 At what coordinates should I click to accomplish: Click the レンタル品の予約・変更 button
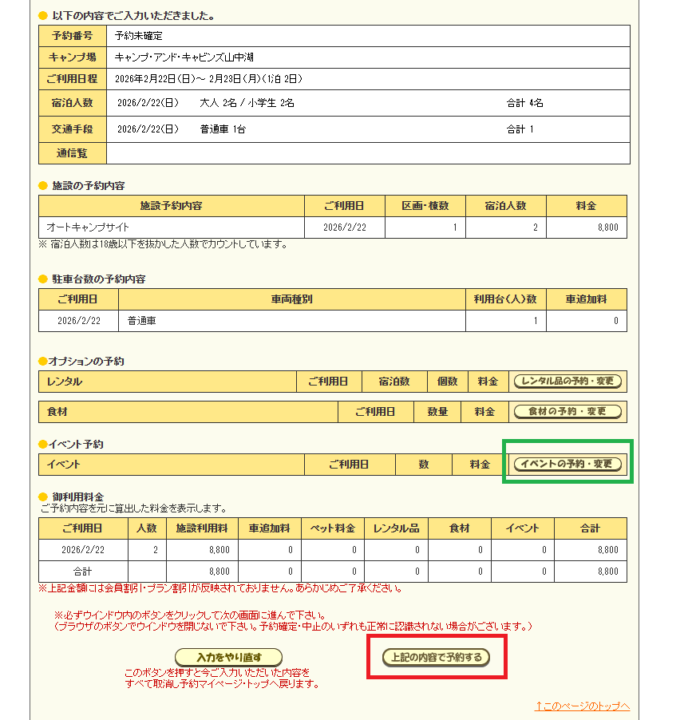point(568,381)
